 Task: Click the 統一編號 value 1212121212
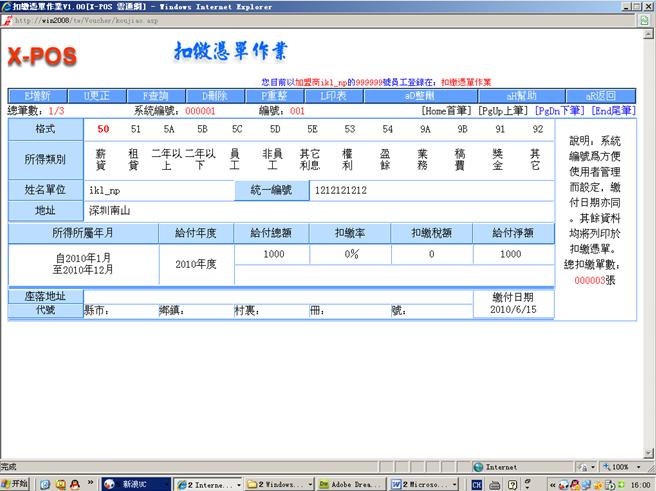coord(340,189)
